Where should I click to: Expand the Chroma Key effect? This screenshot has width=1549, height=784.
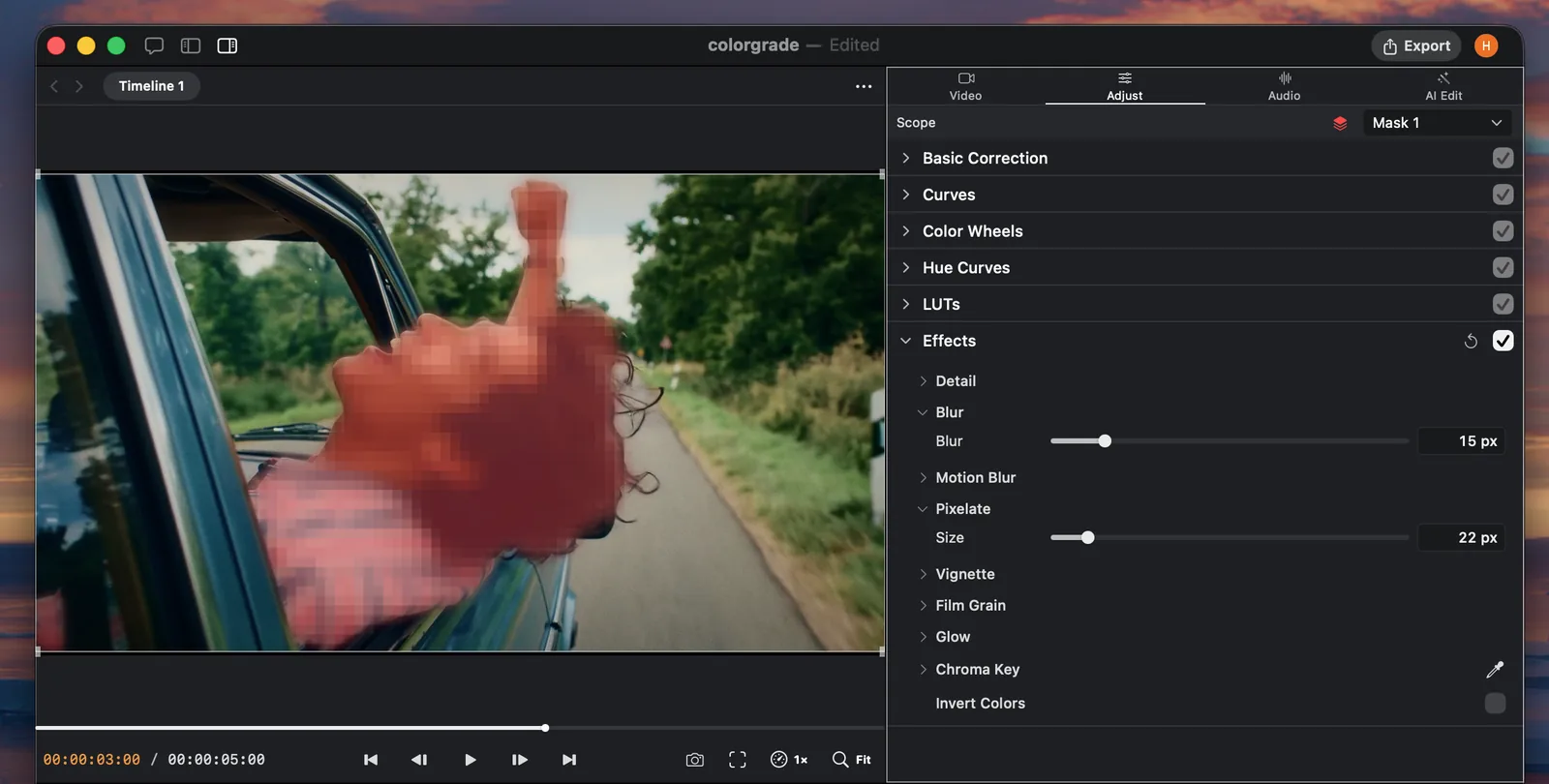click(x=923, y=670)
